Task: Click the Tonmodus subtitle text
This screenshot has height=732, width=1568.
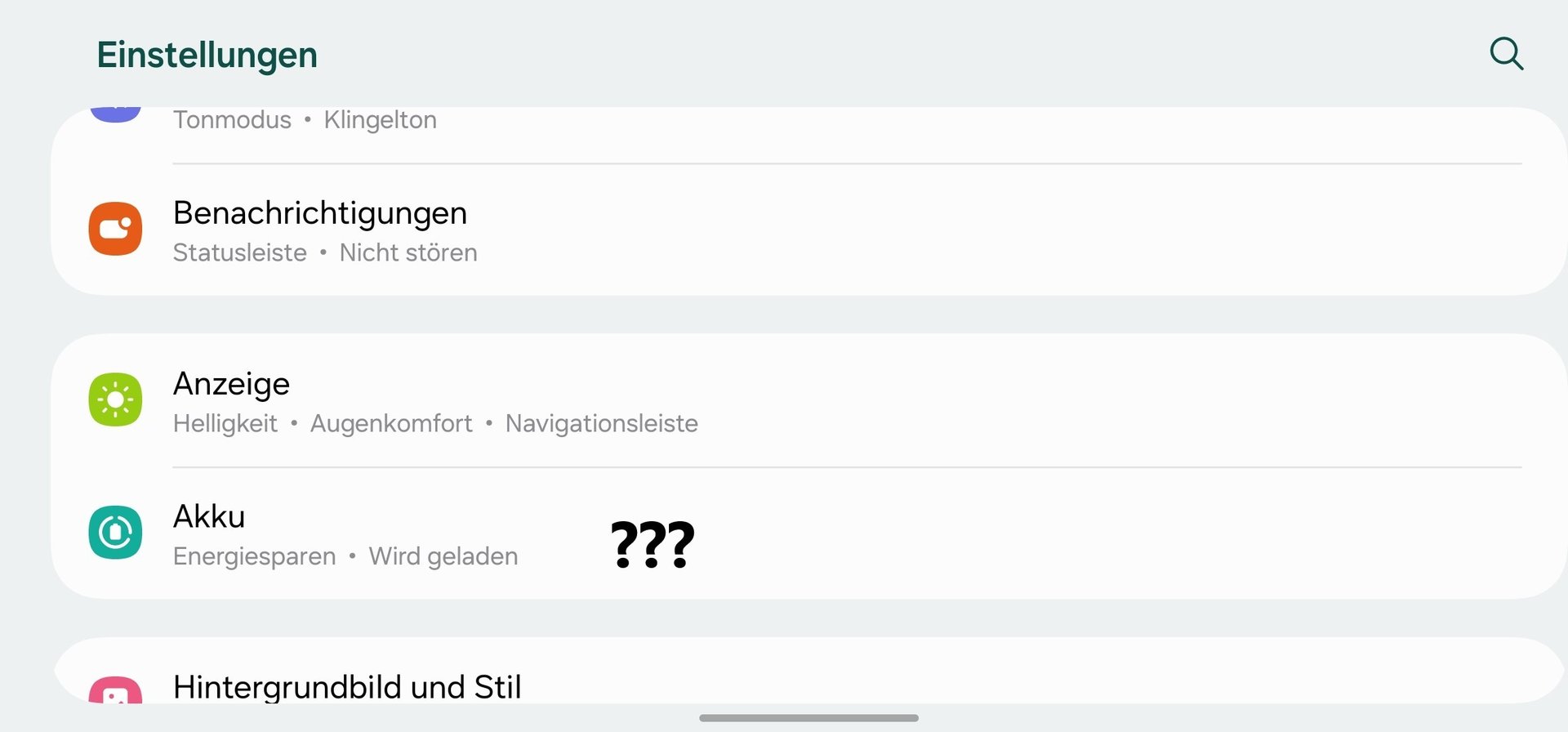Action: point(232,120)
